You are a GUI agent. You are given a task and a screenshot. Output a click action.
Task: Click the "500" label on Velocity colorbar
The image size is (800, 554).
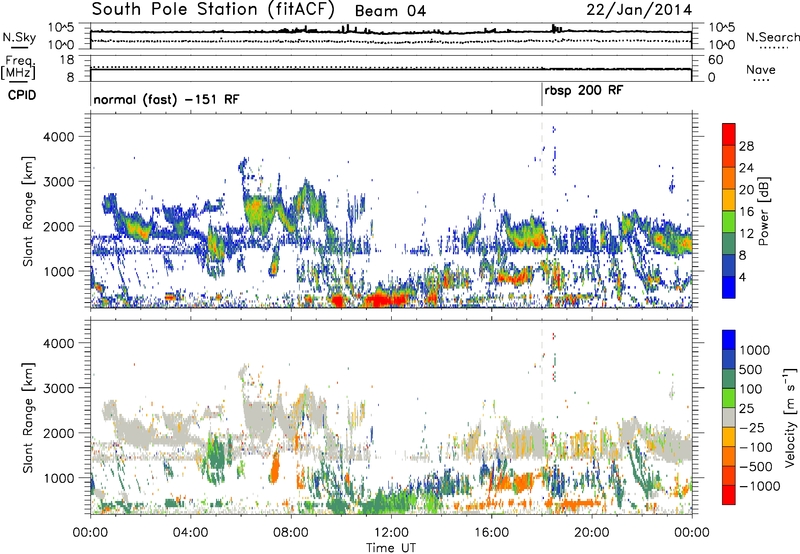click(x=750, y=369)
